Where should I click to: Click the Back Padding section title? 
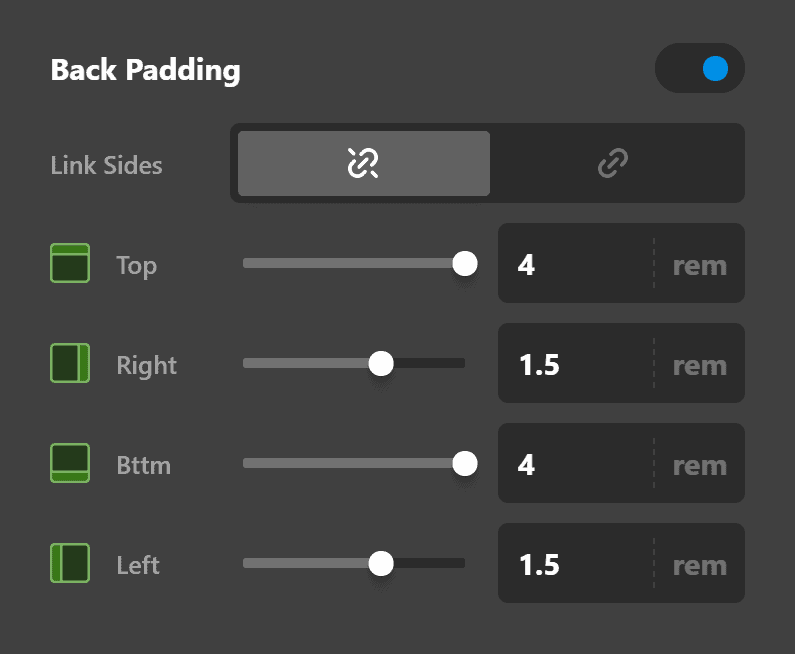click(x=145, y=71)
